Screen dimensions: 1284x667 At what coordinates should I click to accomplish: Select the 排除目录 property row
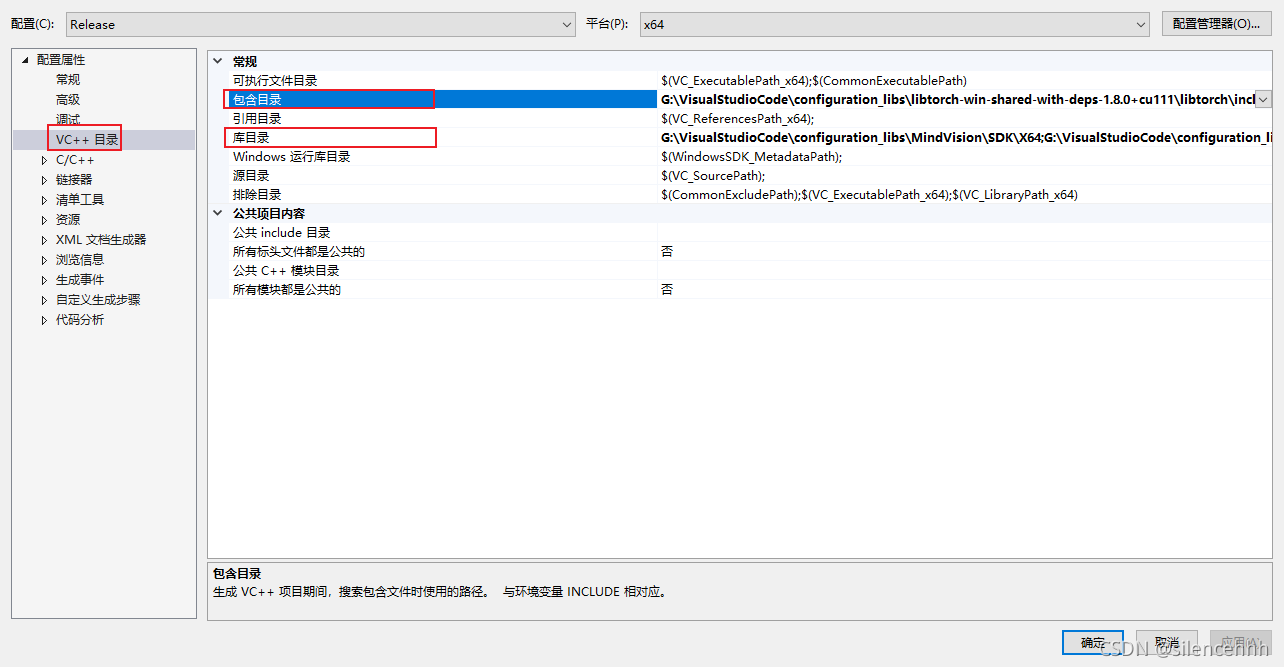click(740, 194)
